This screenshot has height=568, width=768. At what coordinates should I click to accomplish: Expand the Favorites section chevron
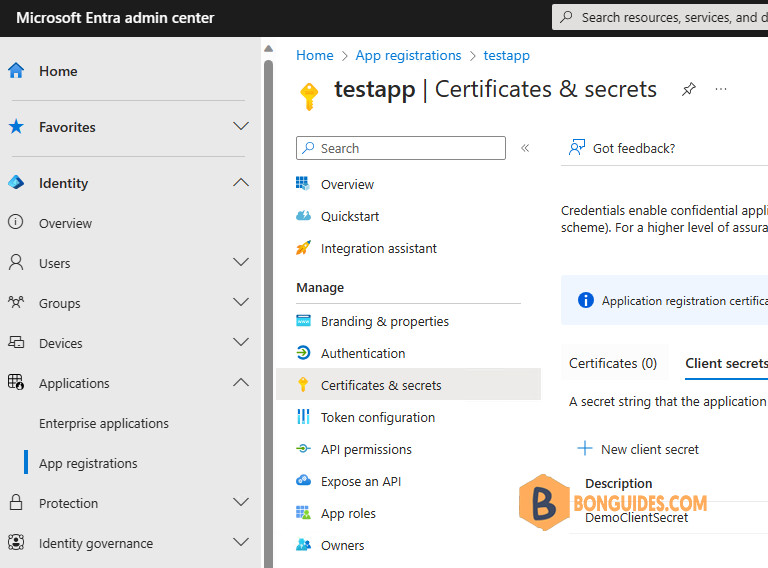[241, 126]
